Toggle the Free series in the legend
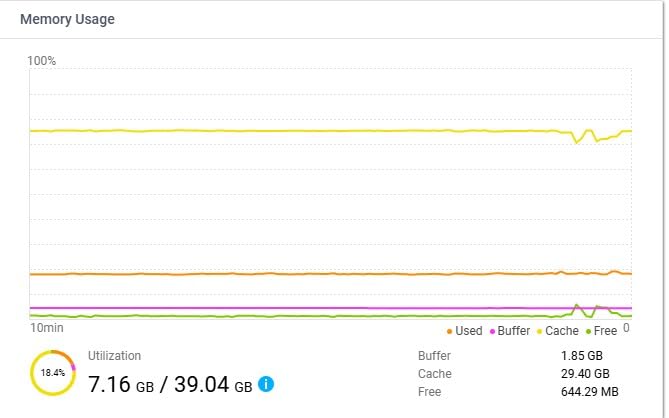 pos(602,331)
